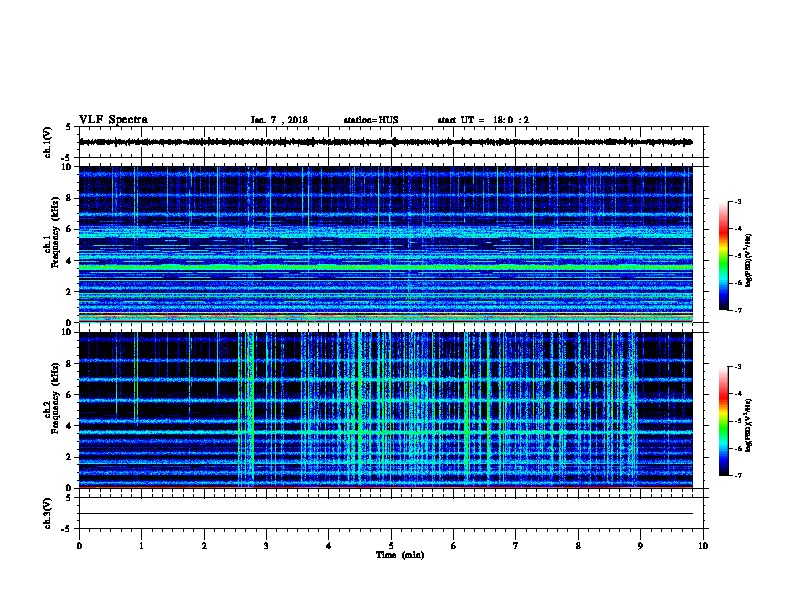Click the ch.1 spectrogram color bar

[723, 256]
